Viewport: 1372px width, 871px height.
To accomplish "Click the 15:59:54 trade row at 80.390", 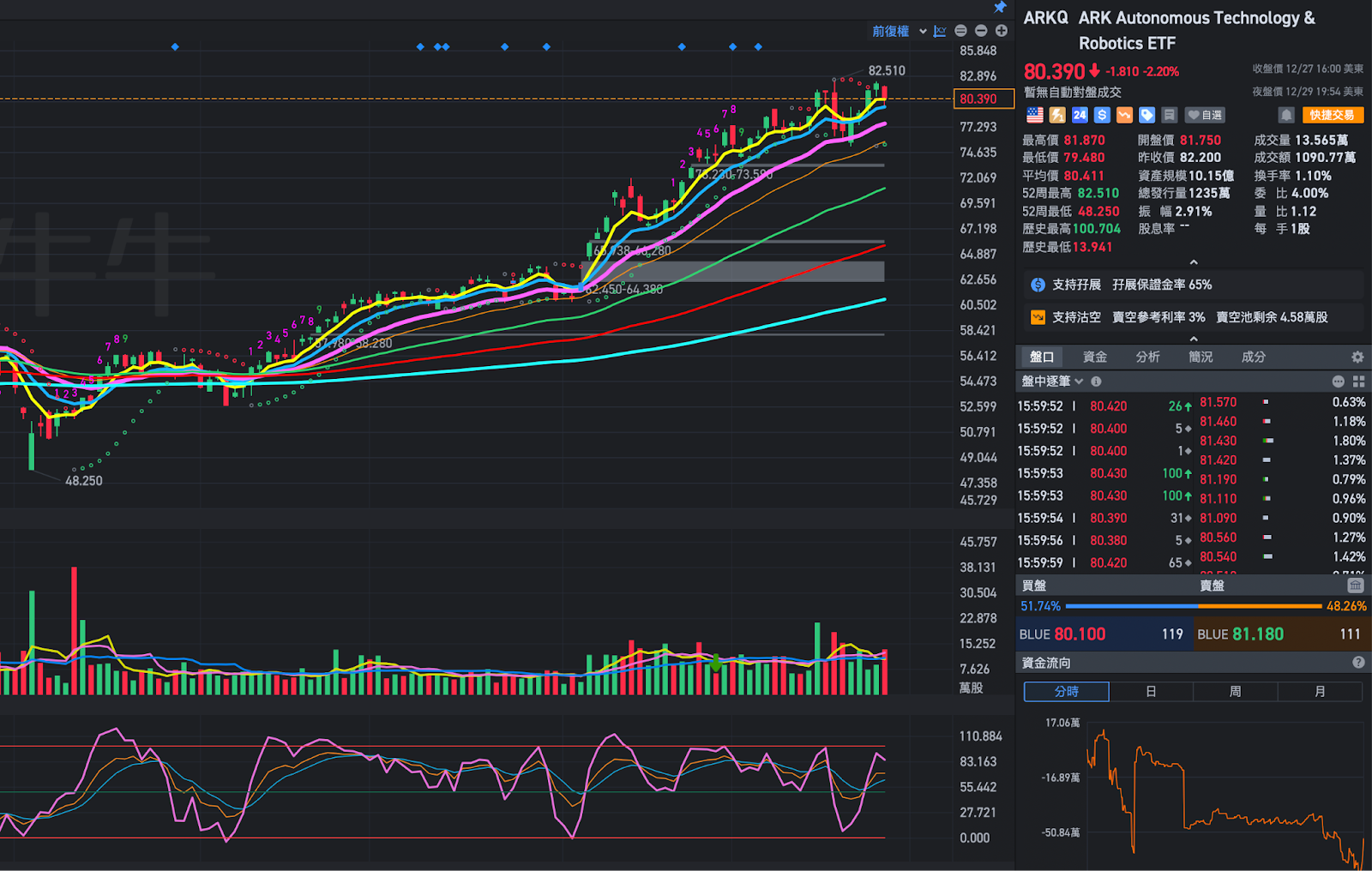I will (1104, 519).
